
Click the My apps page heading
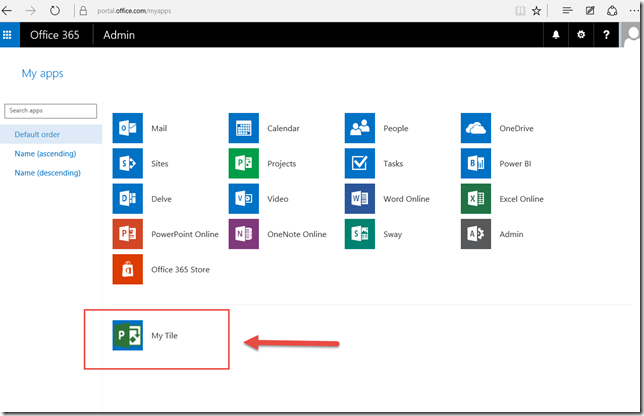pyautogui.click(x=43, y=74)
